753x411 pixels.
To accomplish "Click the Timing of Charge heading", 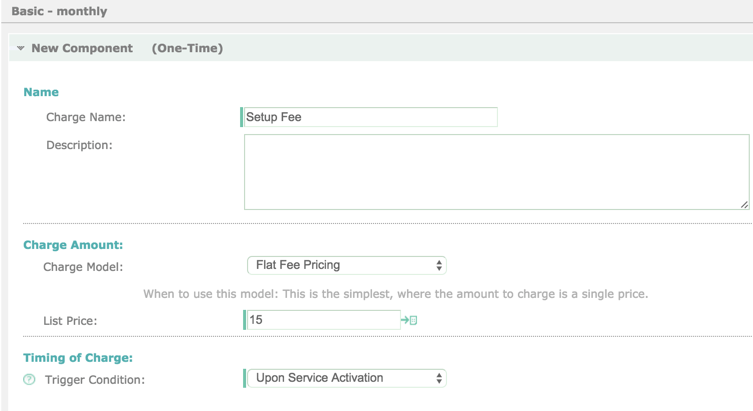I will pyautogui.click(x=78, y=358).
